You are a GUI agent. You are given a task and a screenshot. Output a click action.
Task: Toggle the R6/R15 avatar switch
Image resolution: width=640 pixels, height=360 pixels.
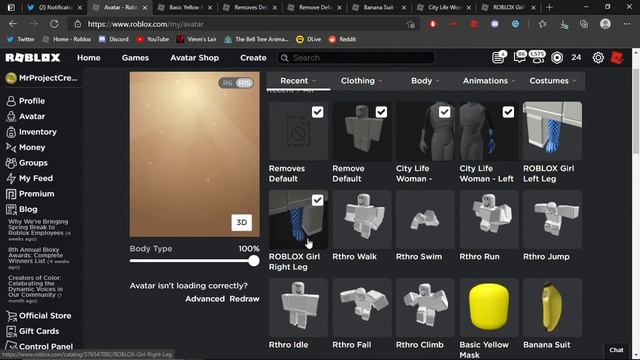[x=236, y=83]
